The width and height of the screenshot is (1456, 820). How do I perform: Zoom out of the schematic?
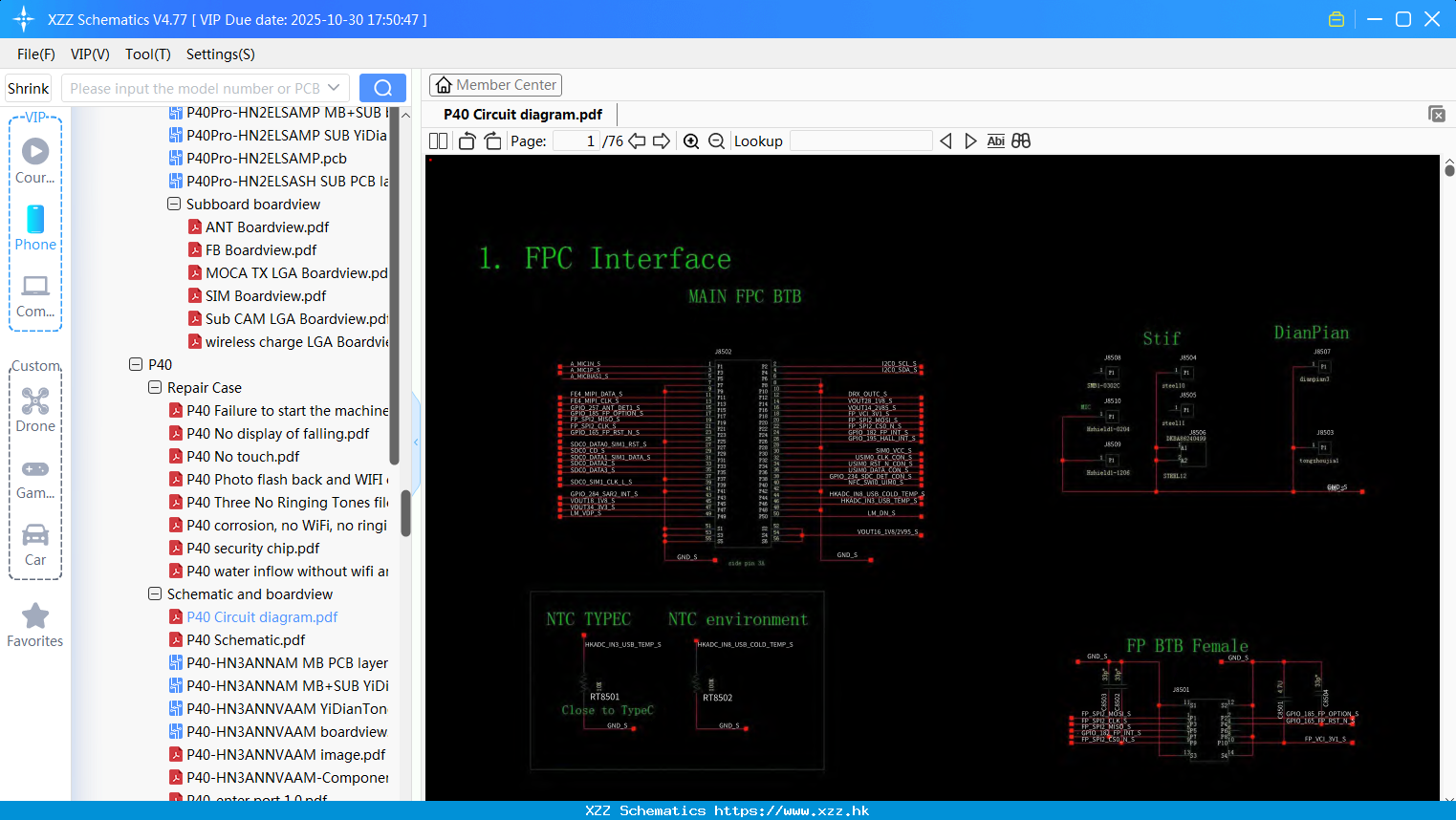716,141
